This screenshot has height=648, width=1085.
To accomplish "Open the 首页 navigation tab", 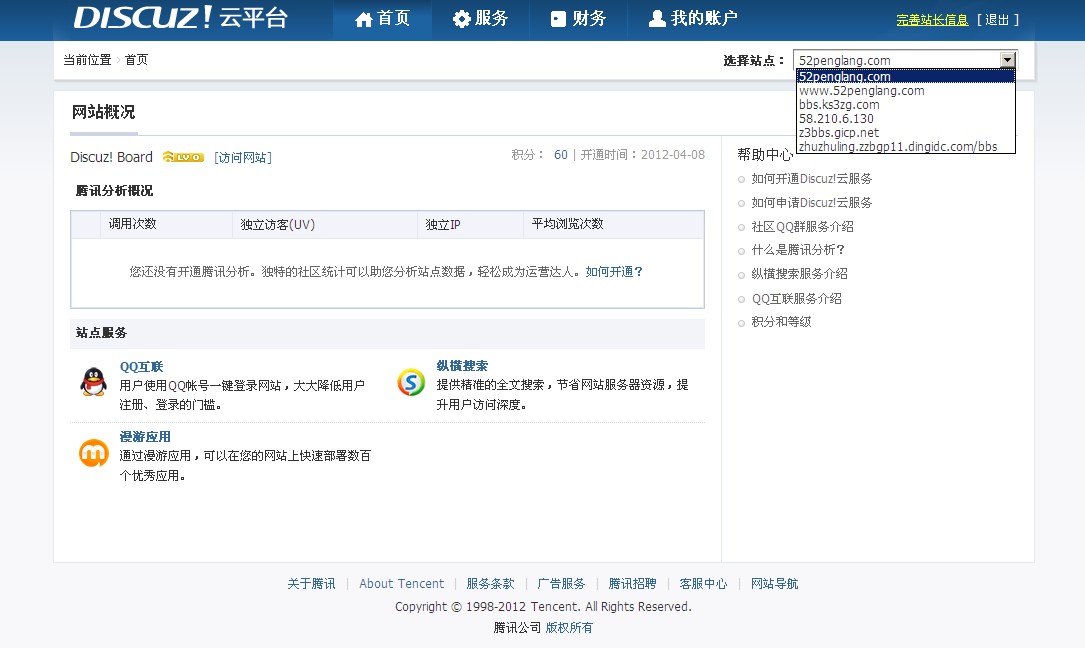I will [x=383, y=19].
